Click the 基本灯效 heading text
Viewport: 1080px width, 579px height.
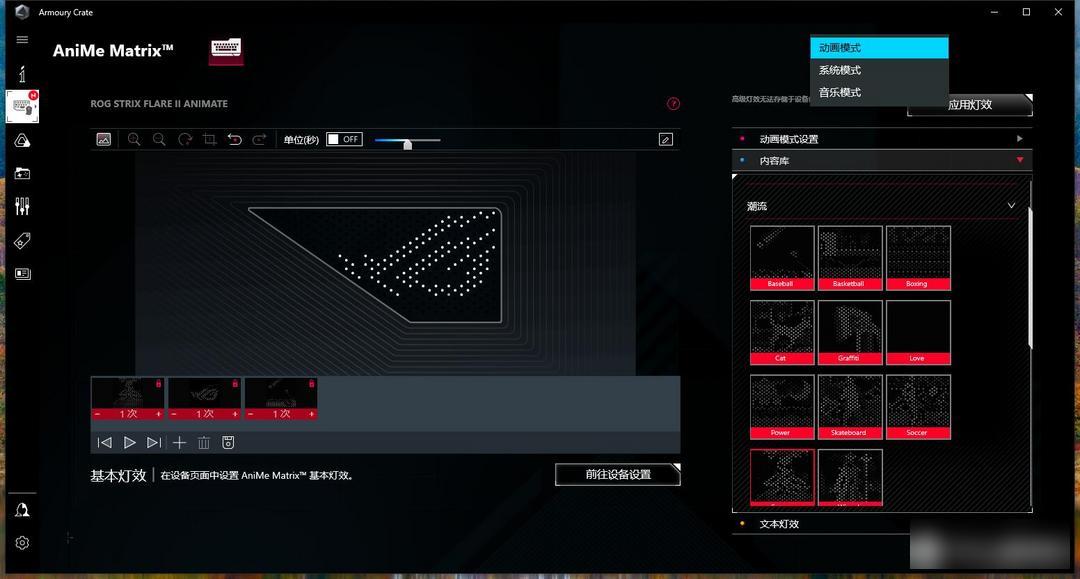(x=118, y=476)
